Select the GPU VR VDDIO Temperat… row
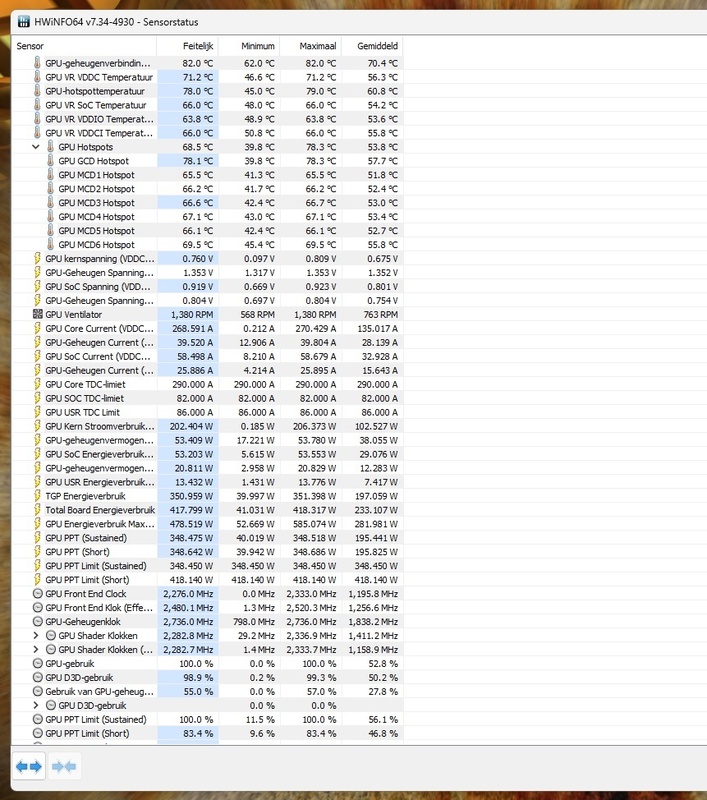Image resolution: width=707 pixels, height=800 pixels. [x=207, y=119]
